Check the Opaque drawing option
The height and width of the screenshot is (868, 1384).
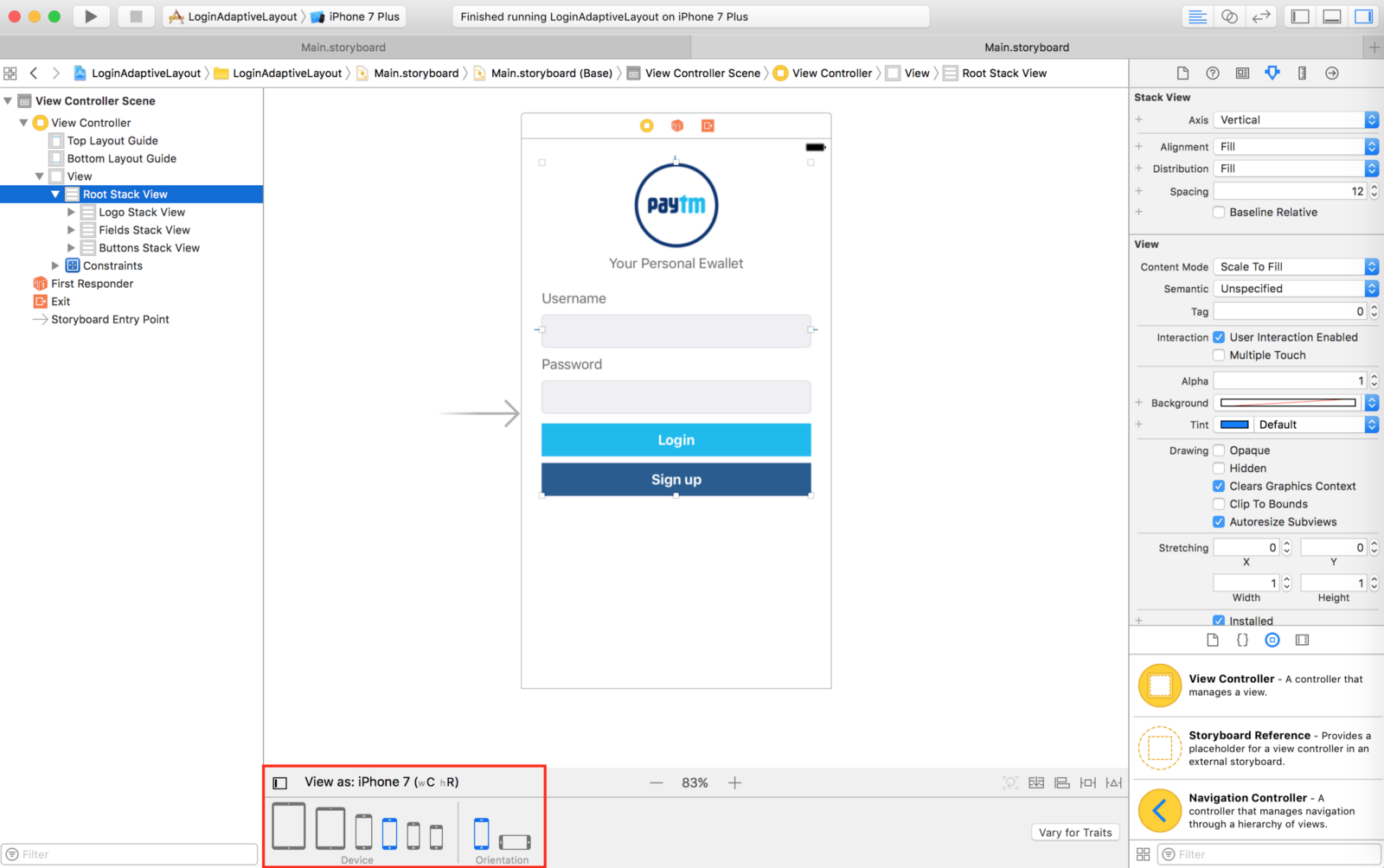[1219, 450]
